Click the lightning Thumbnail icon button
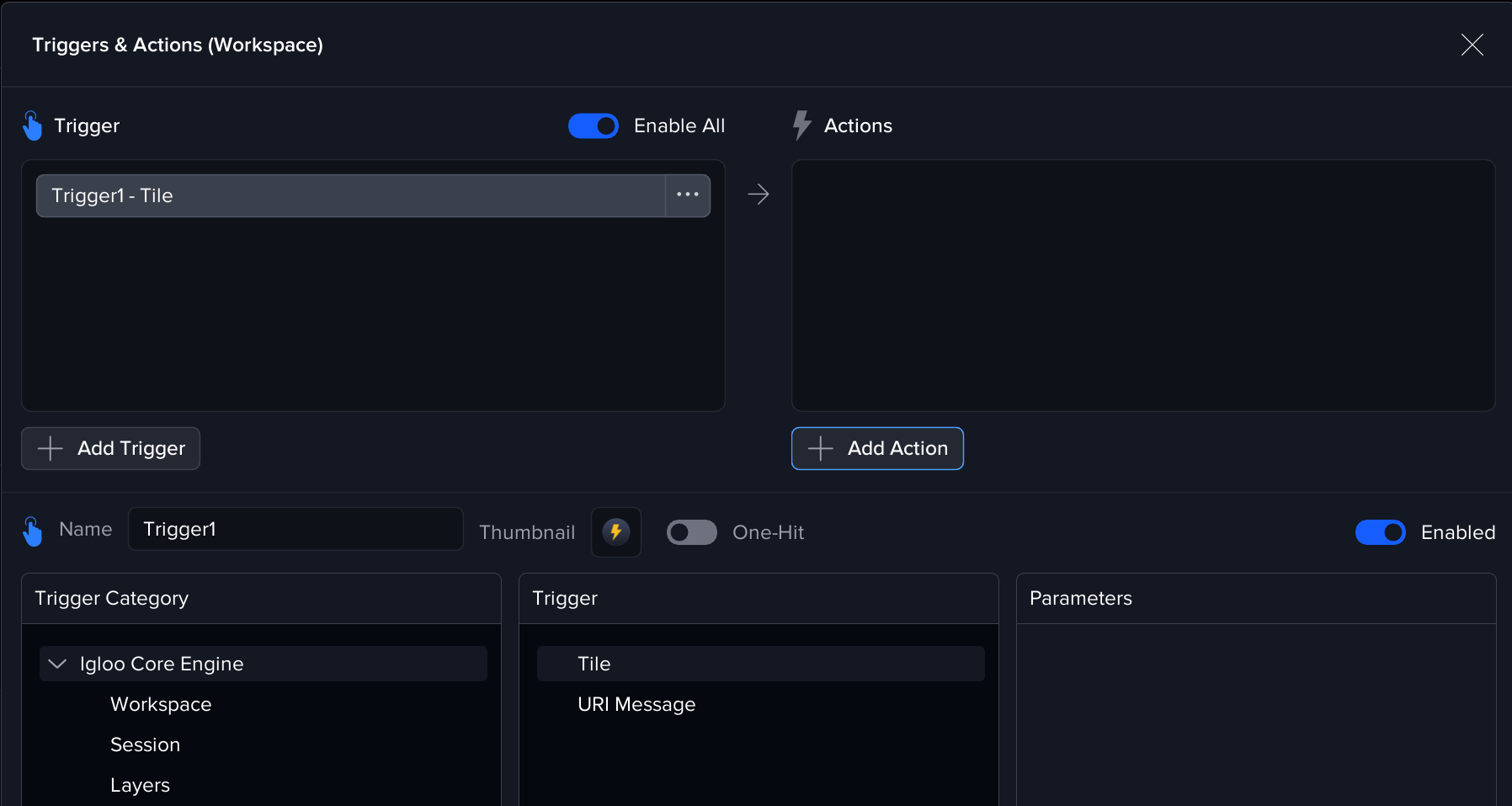Screen dimensions: 1512x806 pyautogui.click(x=615, y=532)
